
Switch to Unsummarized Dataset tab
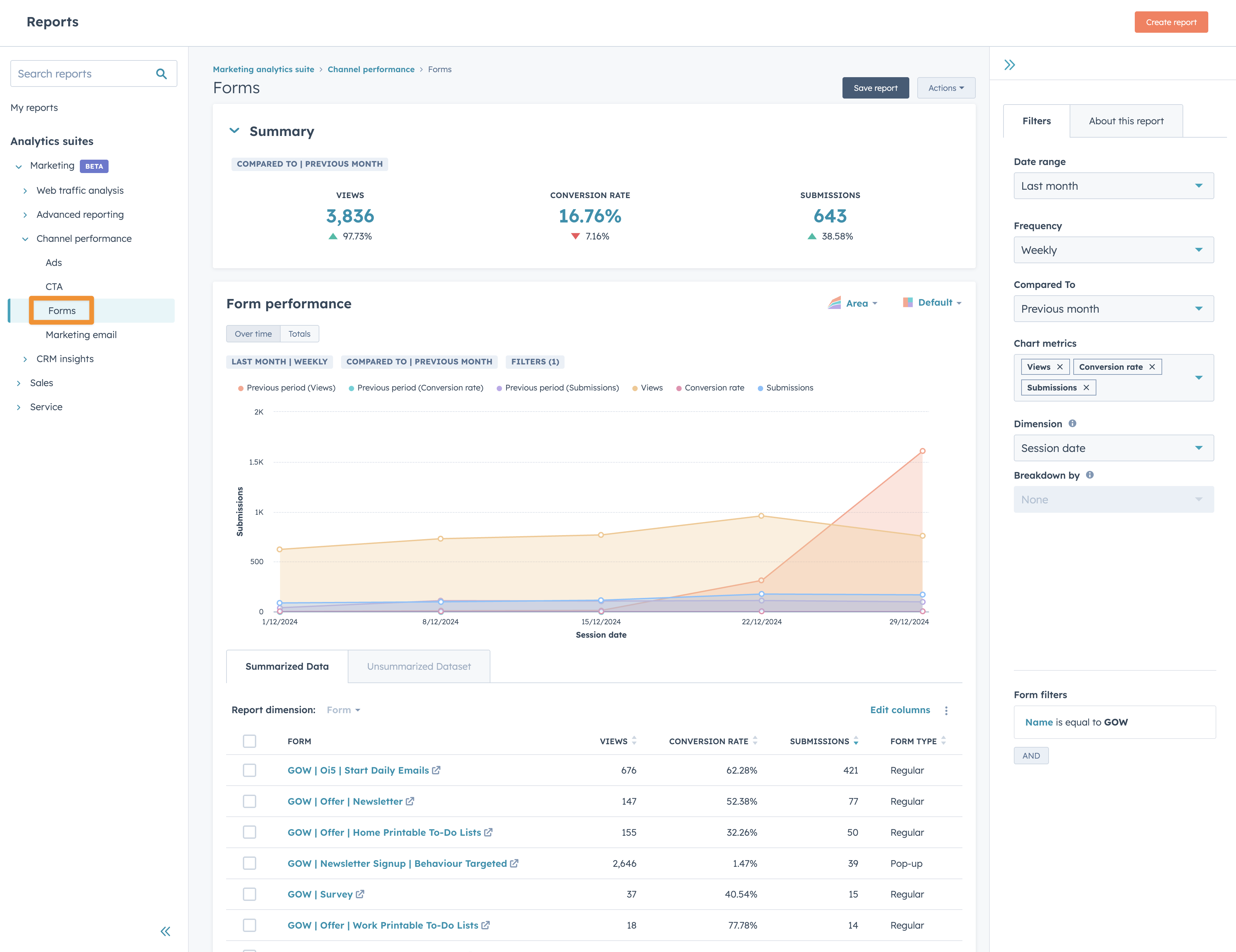coord(418,666)
